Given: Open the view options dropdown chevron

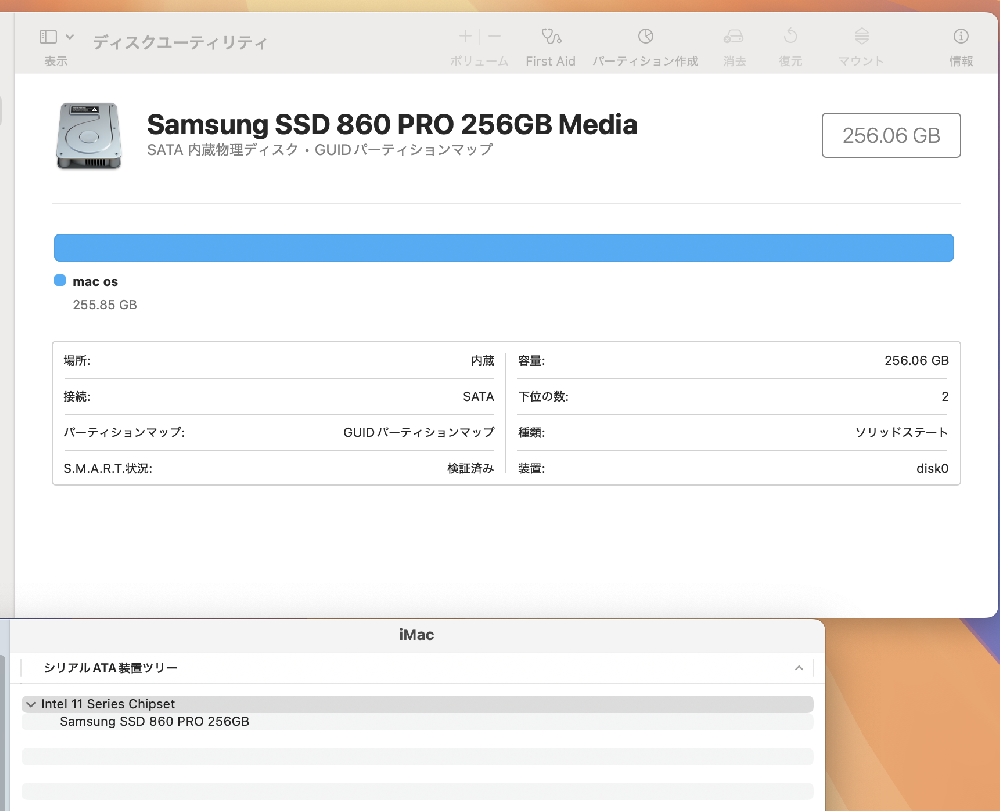Looking at the screenshot, I should [70, 37].
